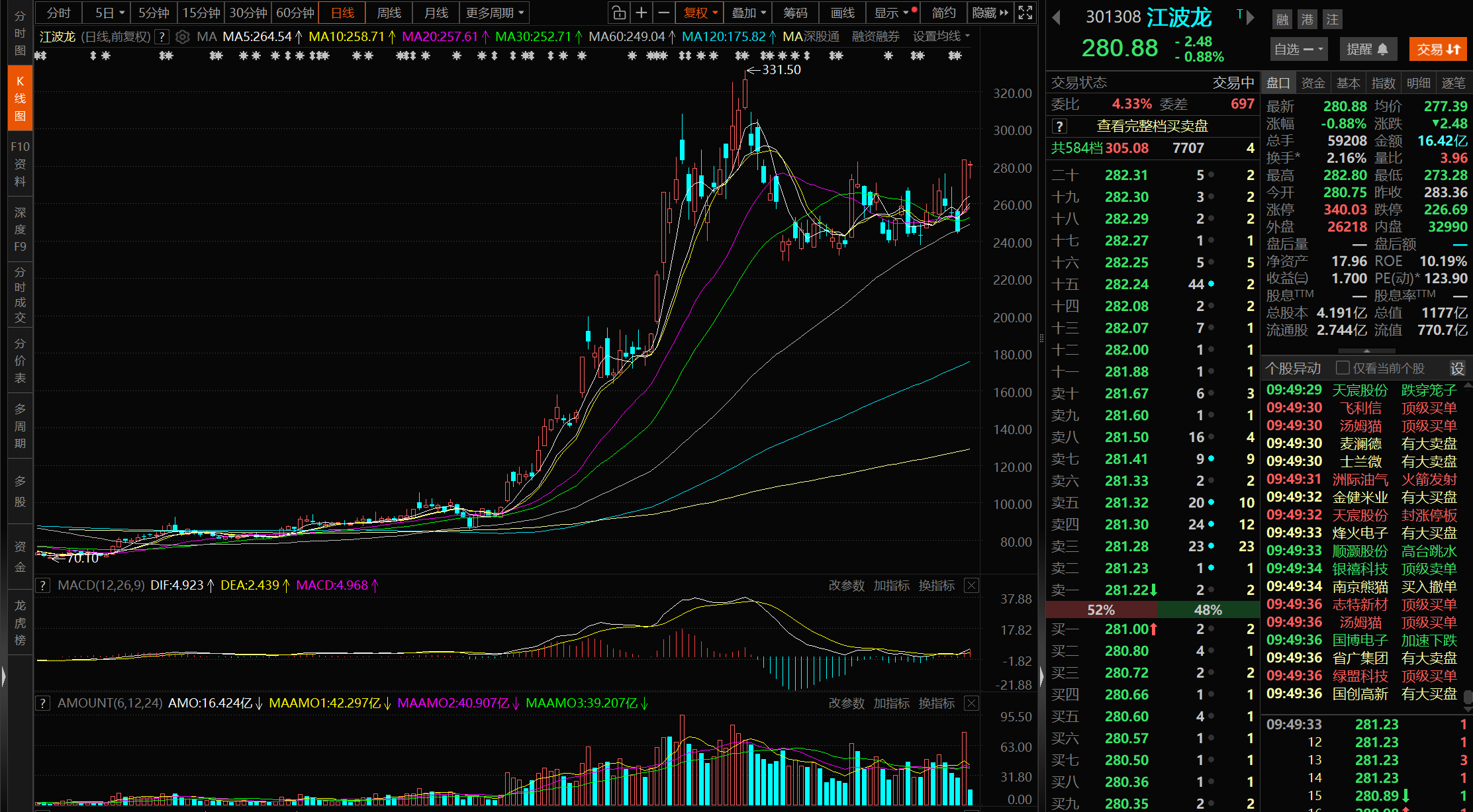Viewport: 1473px width, 812px height.
Task: Click 查看完整档买卖盘 link
Action: pos(1152,126)
